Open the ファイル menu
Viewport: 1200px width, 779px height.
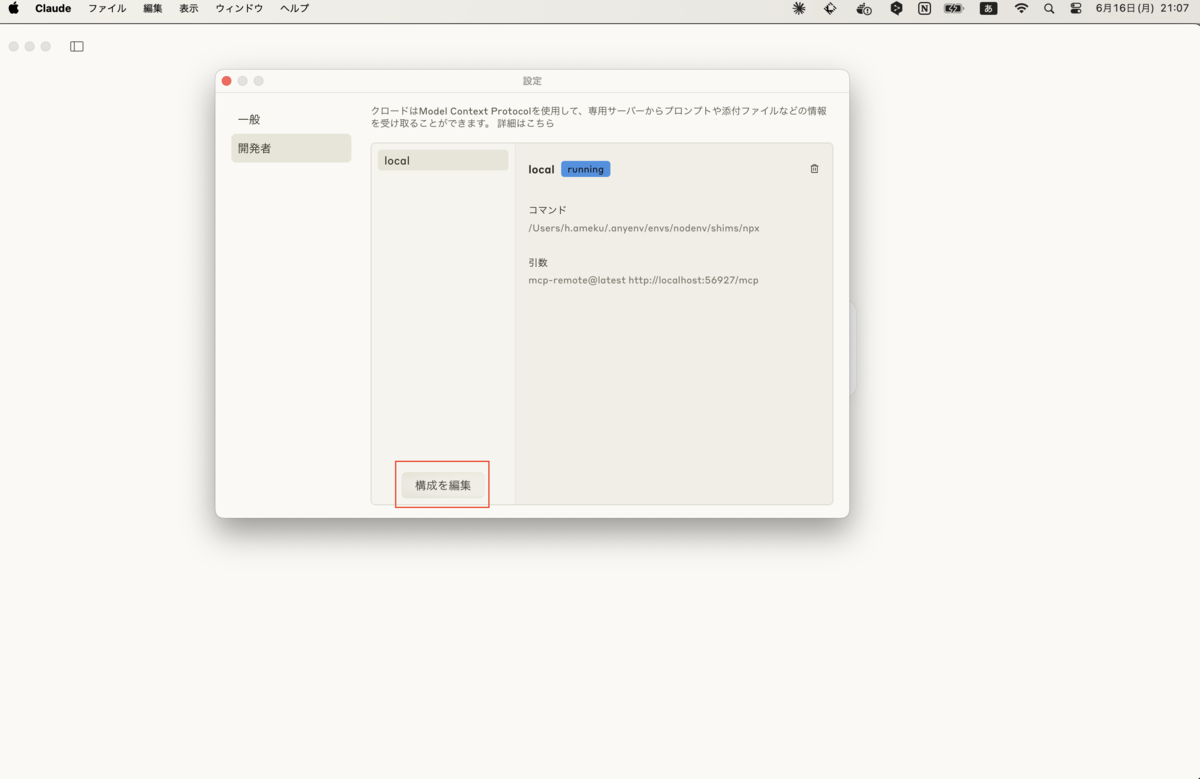107,8
